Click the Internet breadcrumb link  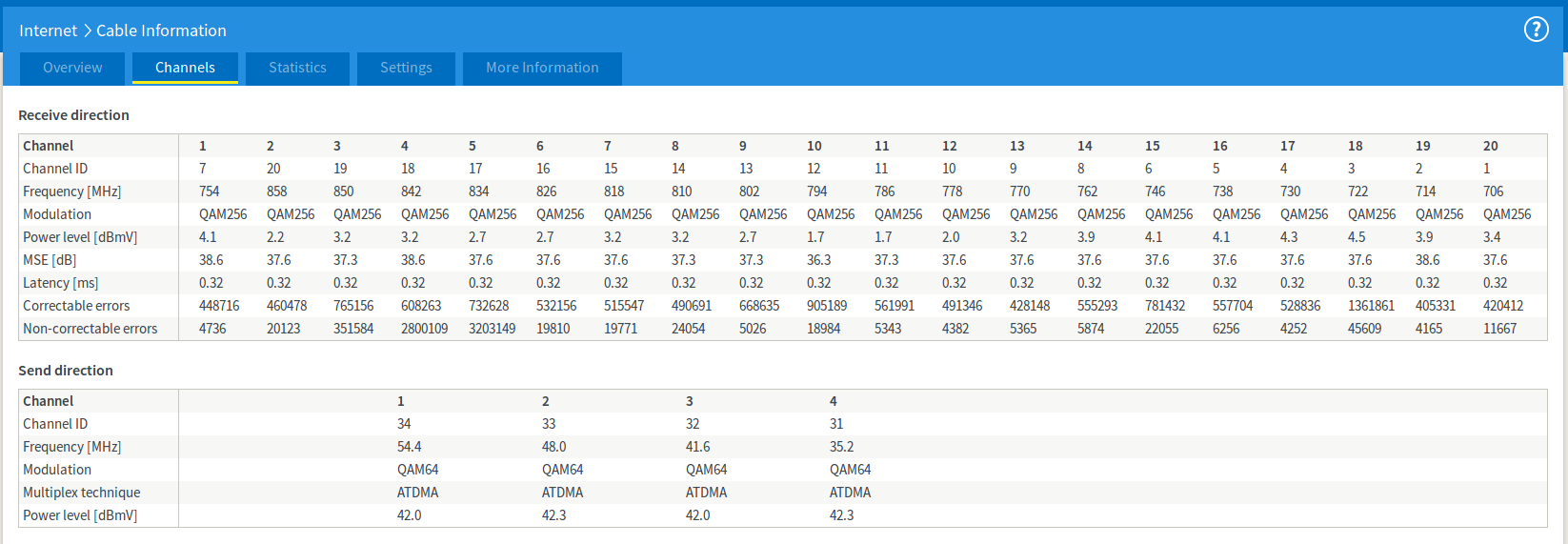(x=48, y=30)
